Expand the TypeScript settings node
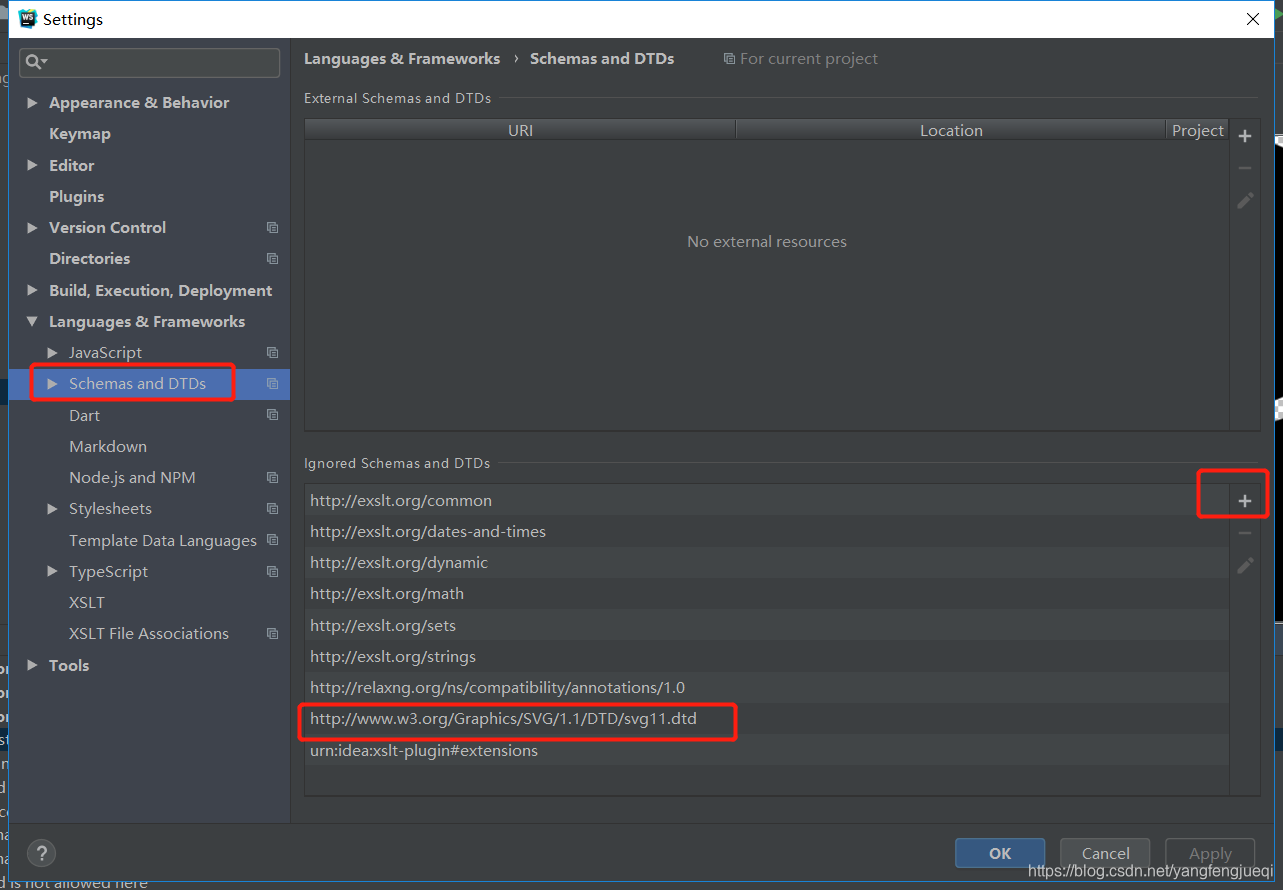Image resolution: width=1283 pixels, height=890 pixels. tap(52, 571)
